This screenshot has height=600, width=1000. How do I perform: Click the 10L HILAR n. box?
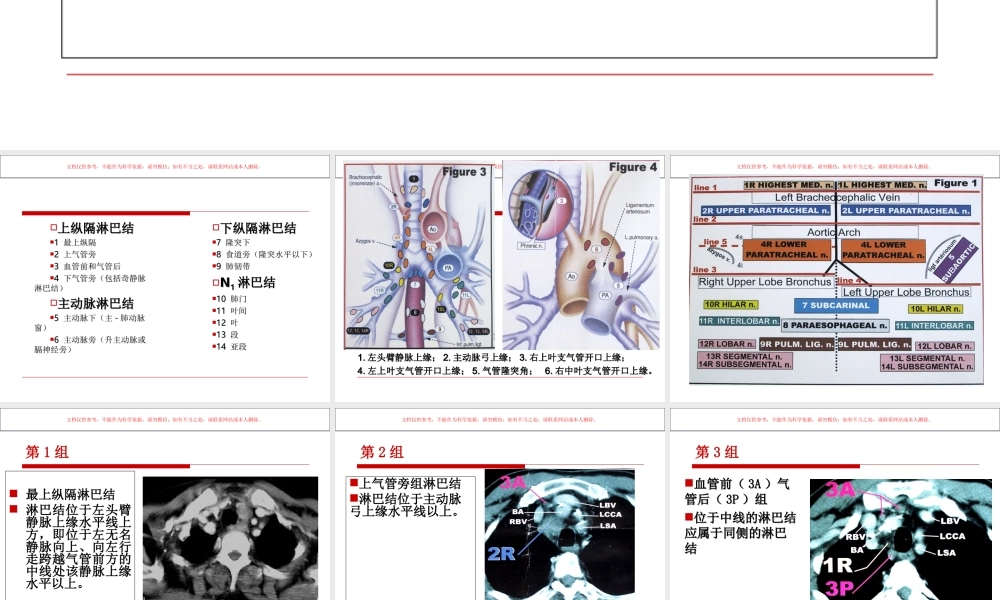[936, 309]
